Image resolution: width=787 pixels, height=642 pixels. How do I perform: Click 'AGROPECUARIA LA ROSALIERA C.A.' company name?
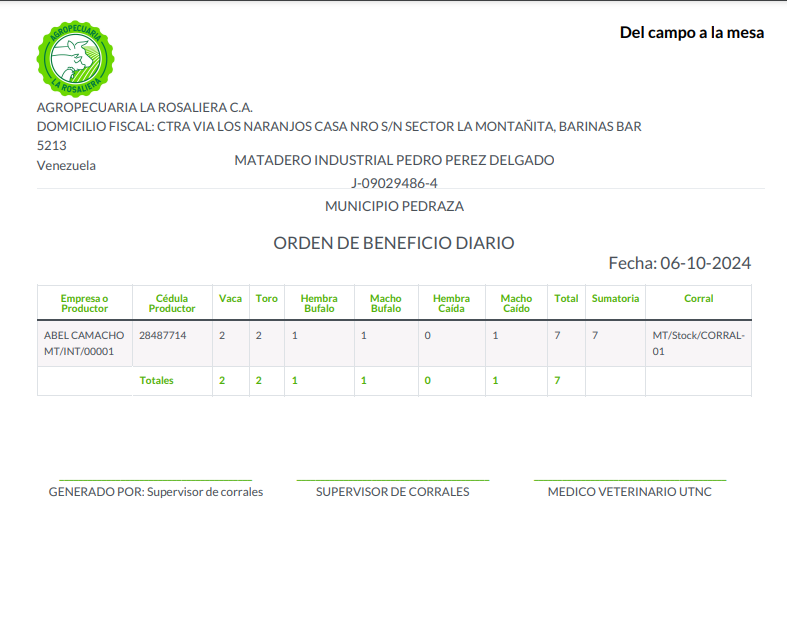click(x=145, y=107)
